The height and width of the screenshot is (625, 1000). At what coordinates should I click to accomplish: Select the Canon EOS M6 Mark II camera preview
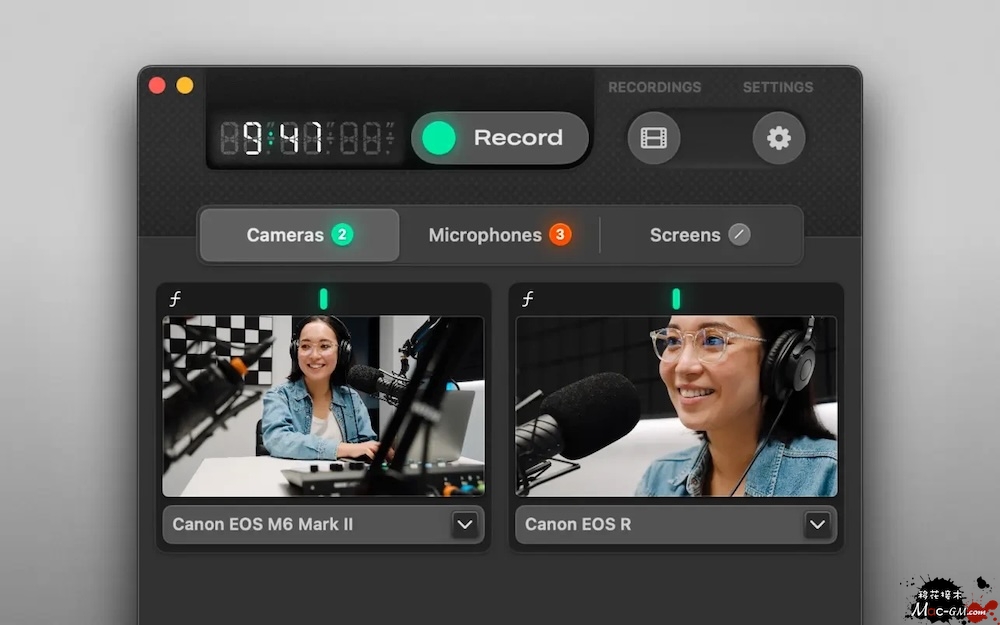click(323, 406)
